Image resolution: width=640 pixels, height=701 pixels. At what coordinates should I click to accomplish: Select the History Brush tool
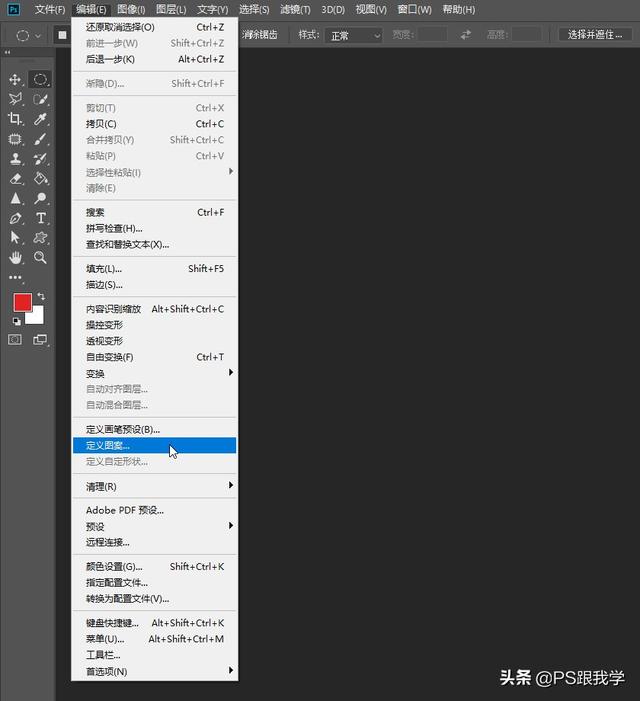[40, 159]
